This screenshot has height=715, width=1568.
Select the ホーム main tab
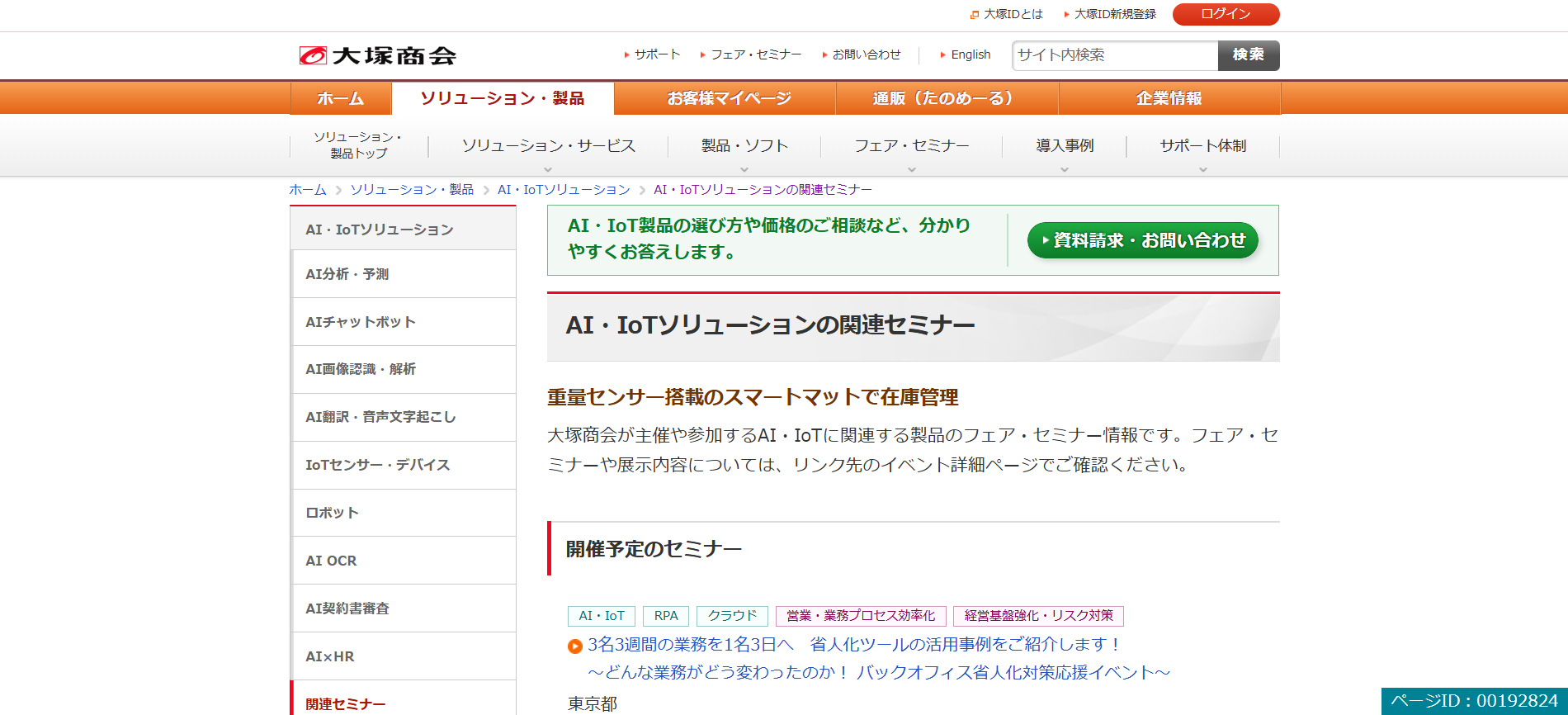click(x=341, y=98)
